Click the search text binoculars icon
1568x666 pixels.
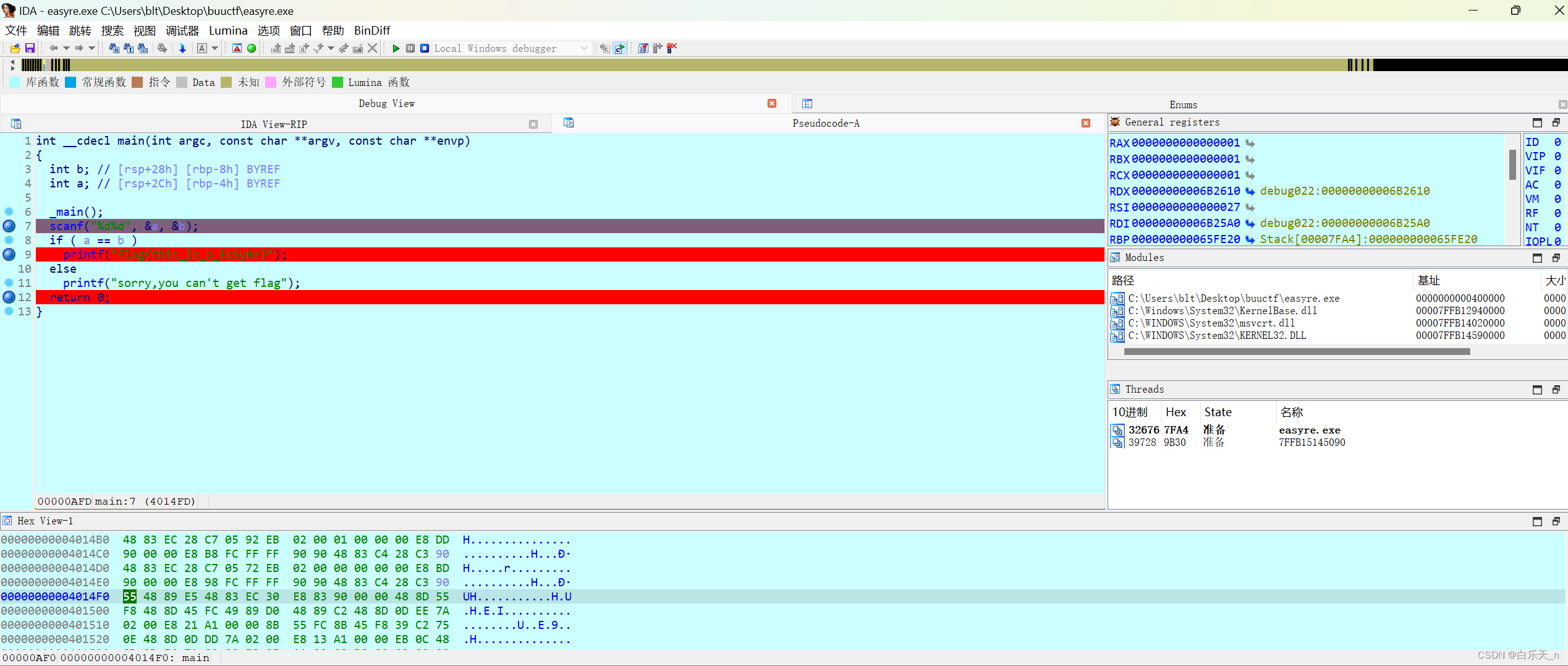click(129, 48)
